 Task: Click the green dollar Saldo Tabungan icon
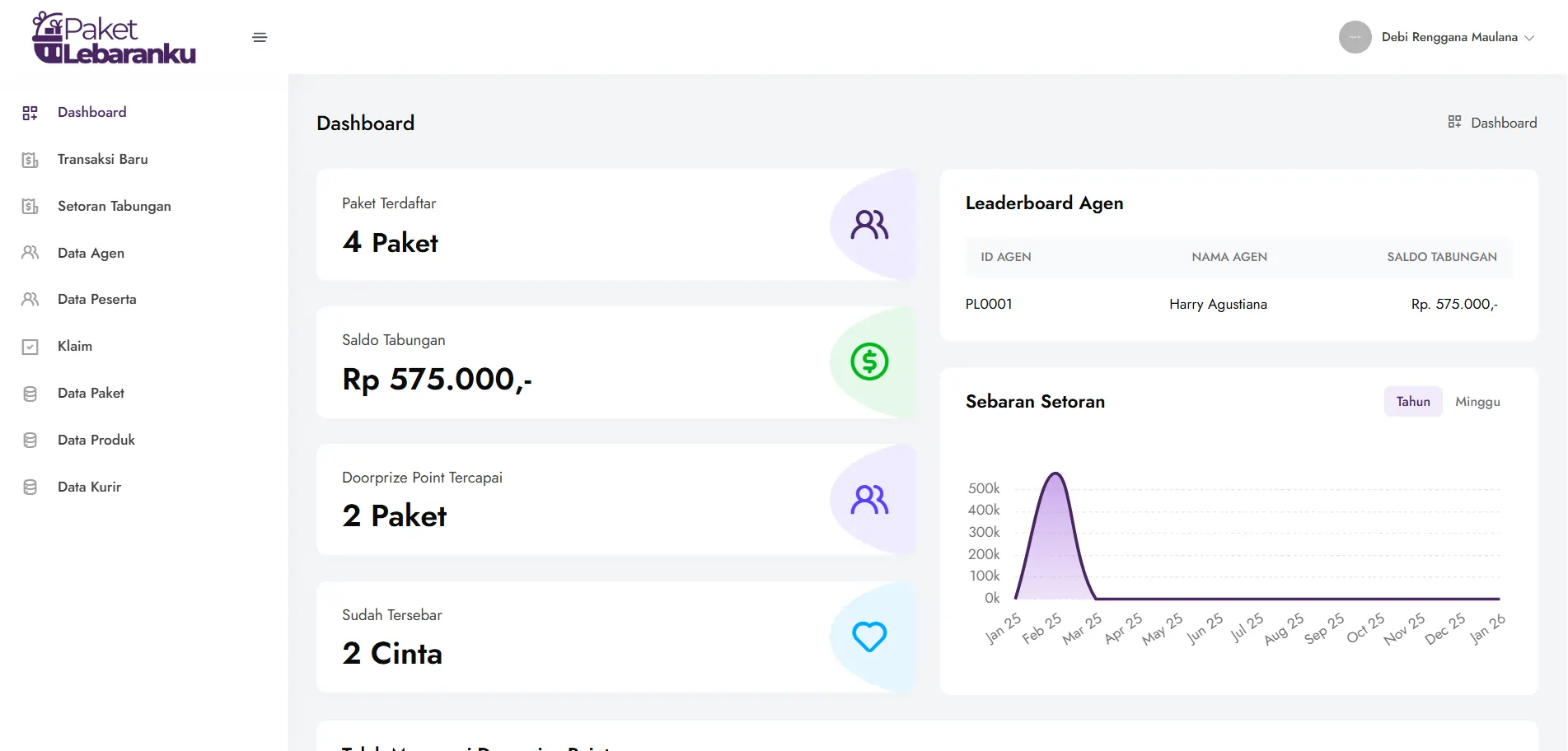click(869, 362)
